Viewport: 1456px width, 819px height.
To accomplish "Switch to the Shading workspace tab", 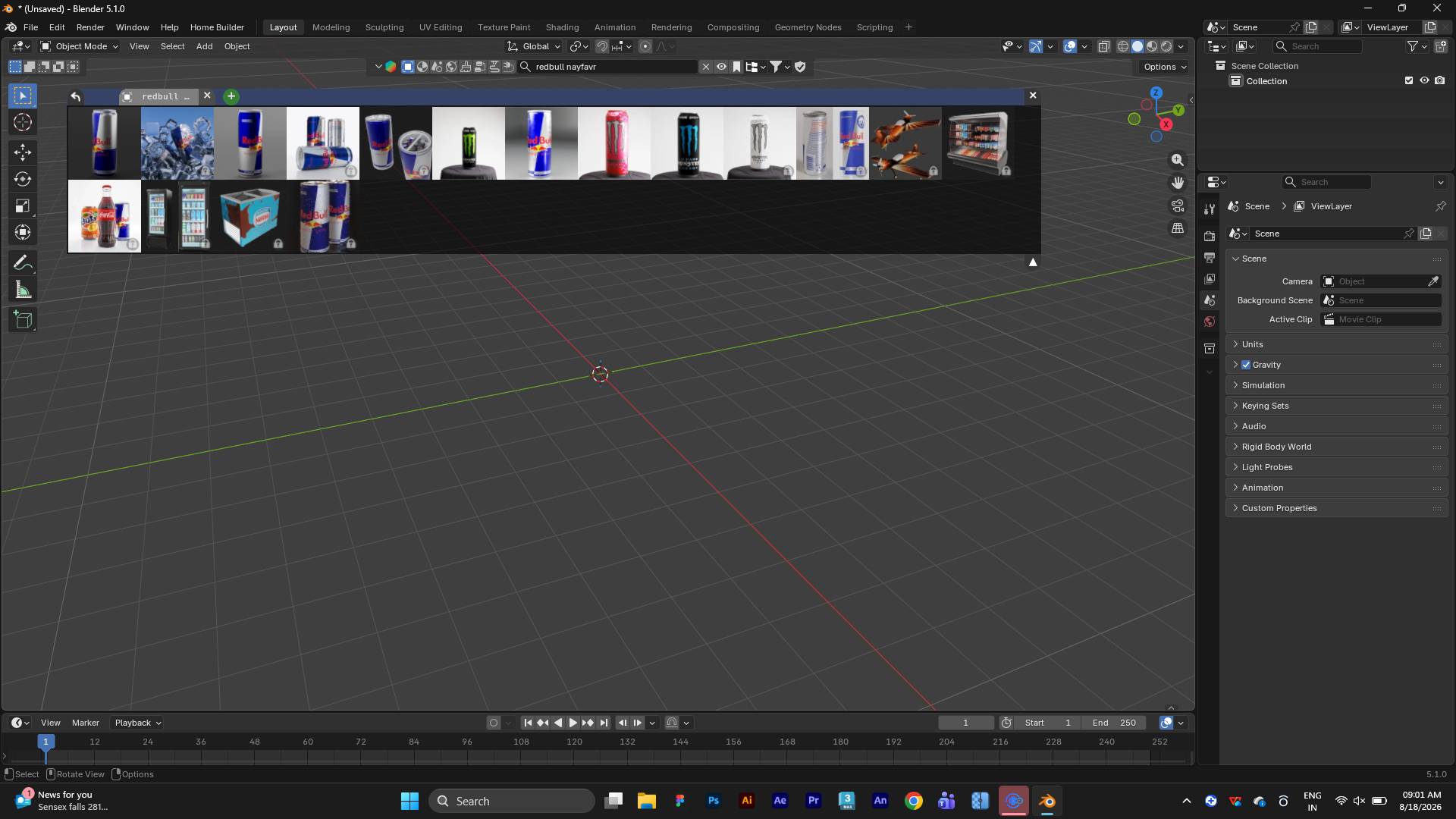I will tap(562, 27).
